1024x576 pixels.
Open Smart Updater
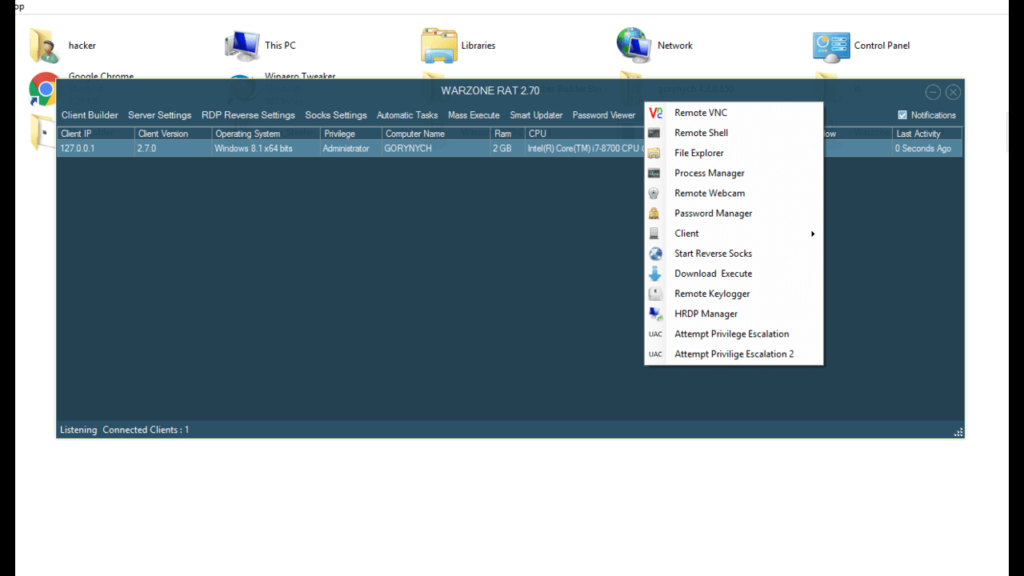coord(536,115)
